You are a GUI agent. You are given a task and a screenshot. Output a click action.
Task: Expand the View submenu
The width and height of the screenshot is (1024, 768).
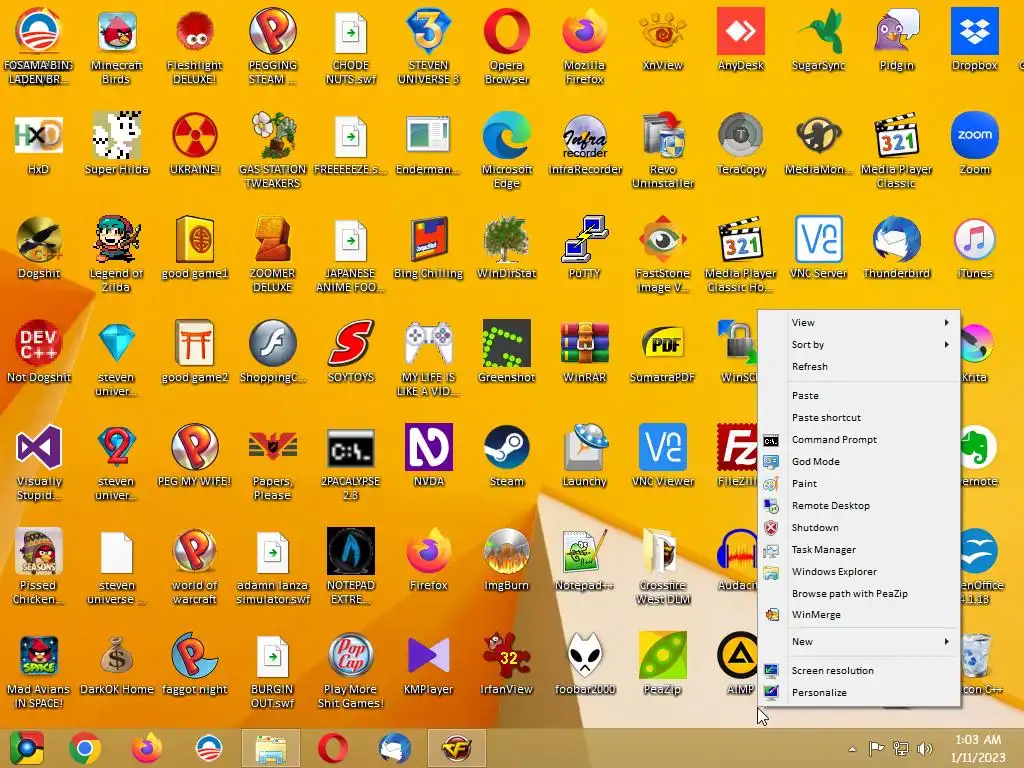(x=859, y=323)
